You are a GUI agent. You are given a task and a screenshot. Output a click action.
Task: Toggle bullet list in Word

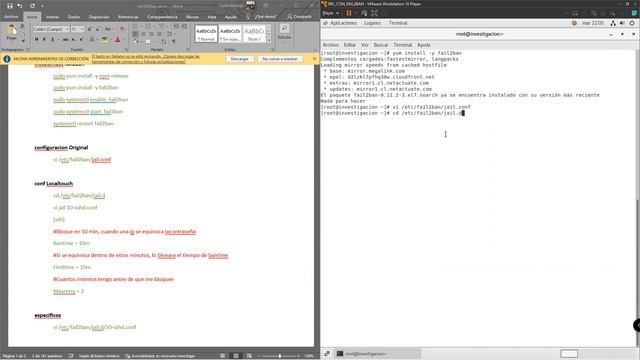pos(136,27)
